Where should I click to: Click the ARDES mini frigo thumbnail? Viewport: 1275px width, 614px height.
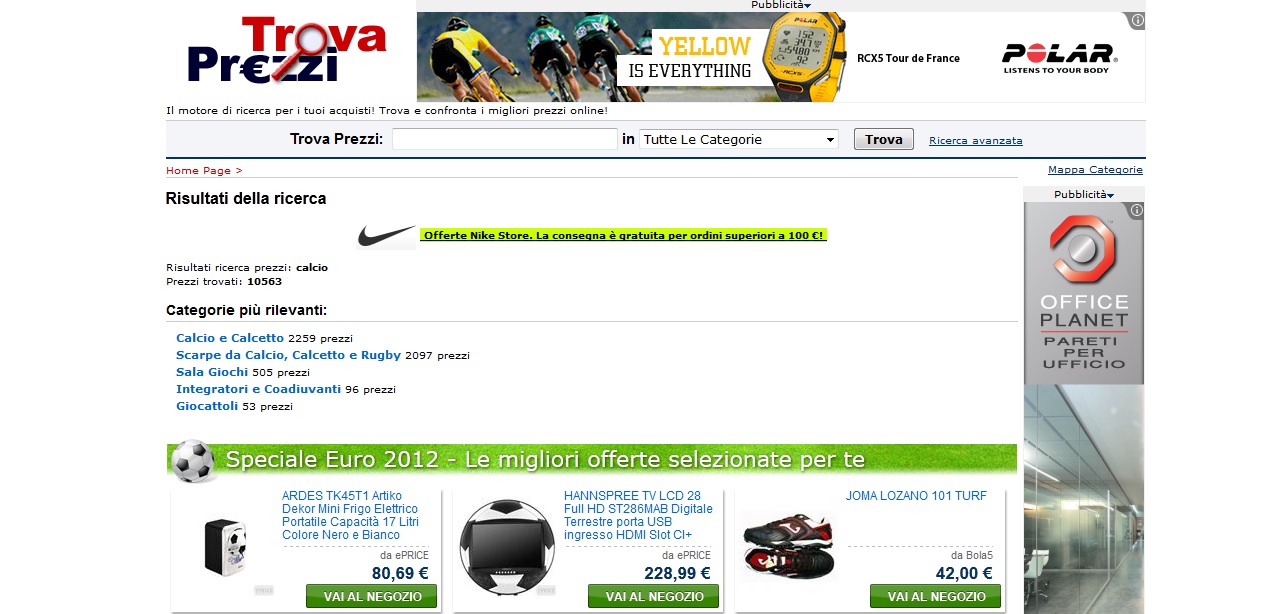(225, 546)
